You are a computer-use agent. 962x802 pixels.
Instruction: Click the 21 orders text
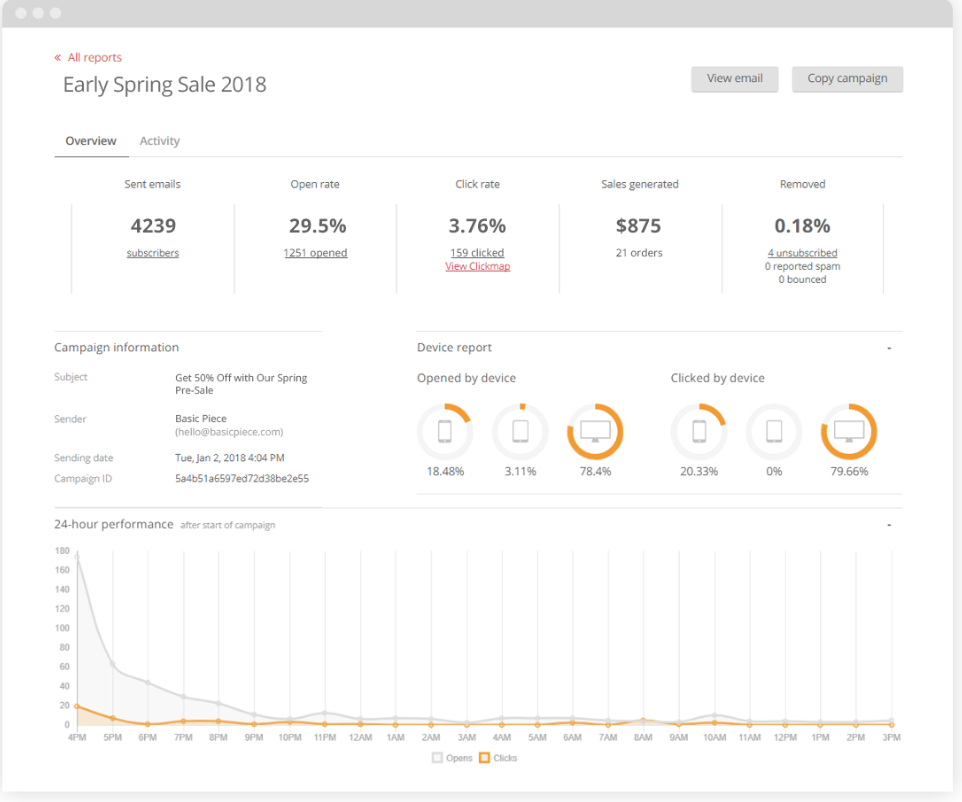click(639, 253)
